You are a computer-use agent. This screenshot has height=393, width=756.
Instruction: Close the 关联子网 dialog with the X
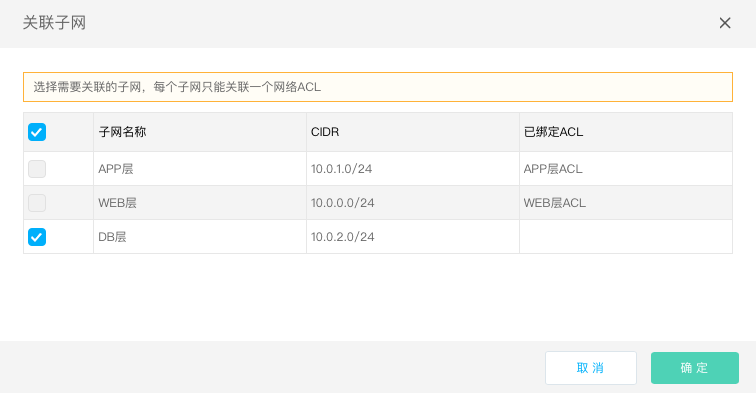click(x=725, y=23)
